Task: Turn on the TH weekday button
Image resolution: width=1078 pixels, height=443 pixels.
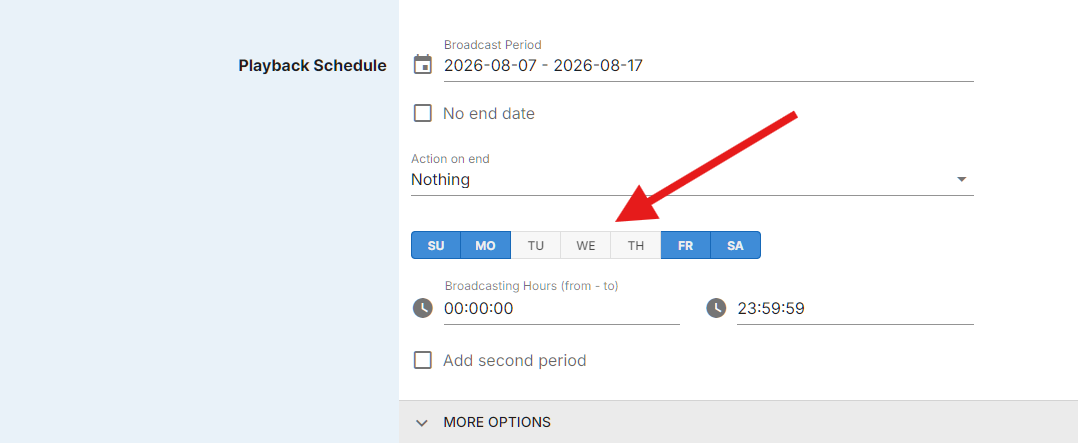Action: (x=636, y=246)
